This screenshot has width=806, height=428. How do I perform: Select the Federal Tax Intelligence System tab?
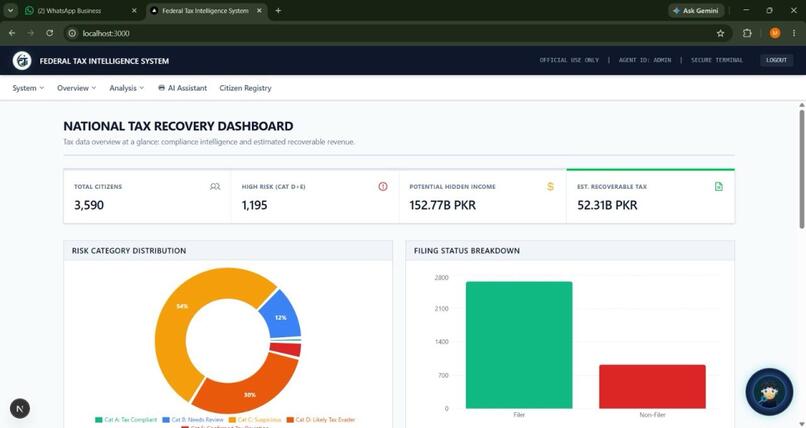click(x=205, y=11)
